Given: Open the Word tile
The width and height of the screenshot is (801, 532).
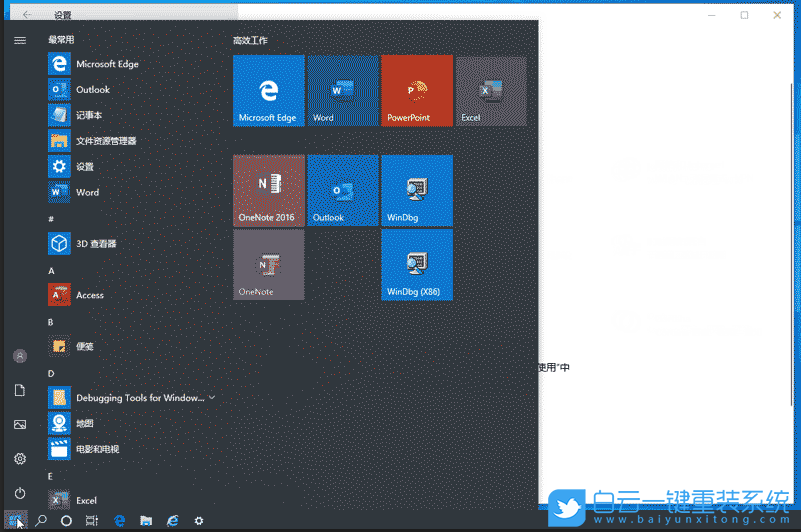Looking at the screenshot, I should coord(343,91).
